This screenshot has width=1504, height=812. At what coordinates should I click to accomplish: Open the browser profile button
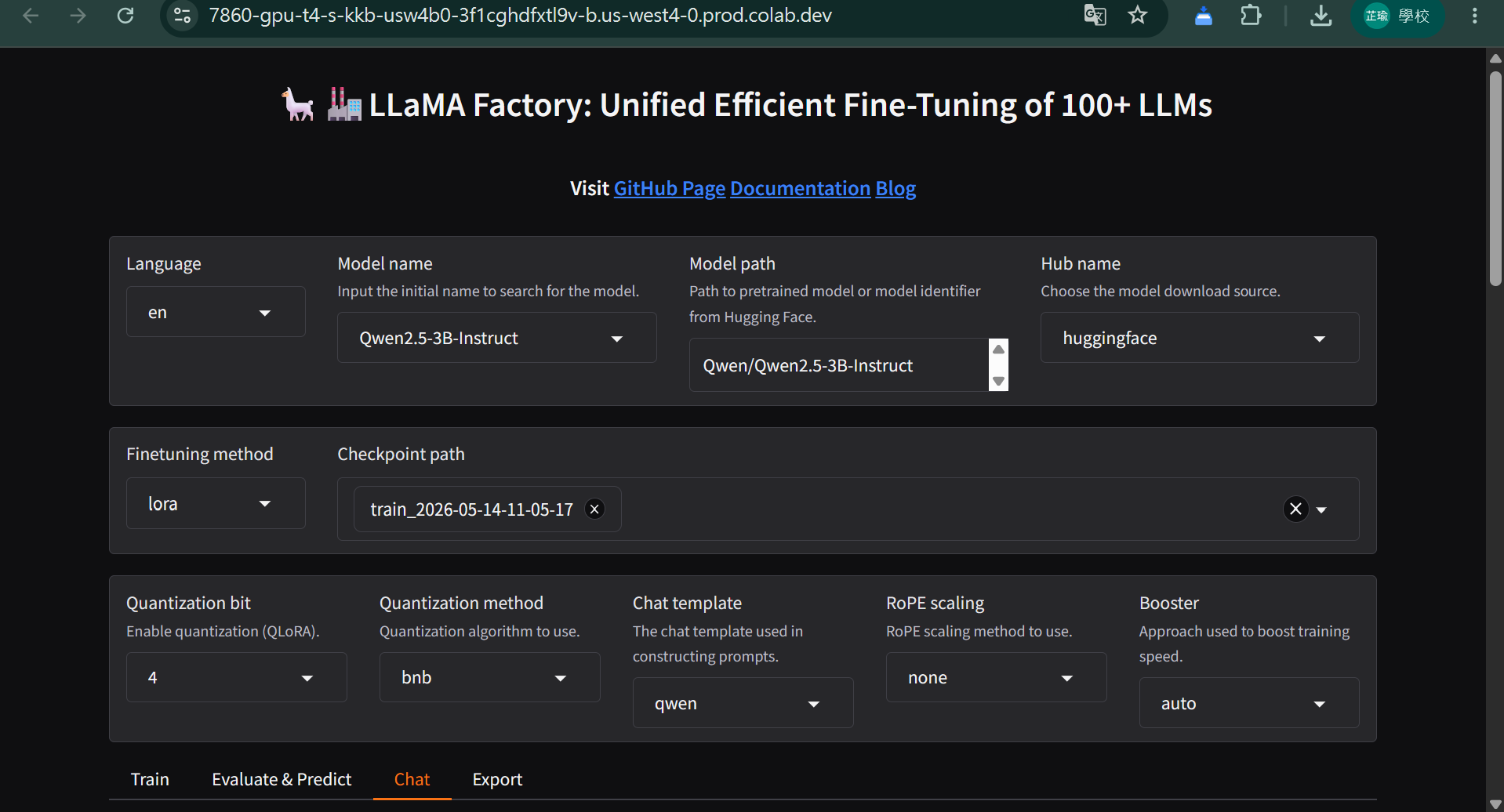pyautogui.click(x=1397, y=16)
